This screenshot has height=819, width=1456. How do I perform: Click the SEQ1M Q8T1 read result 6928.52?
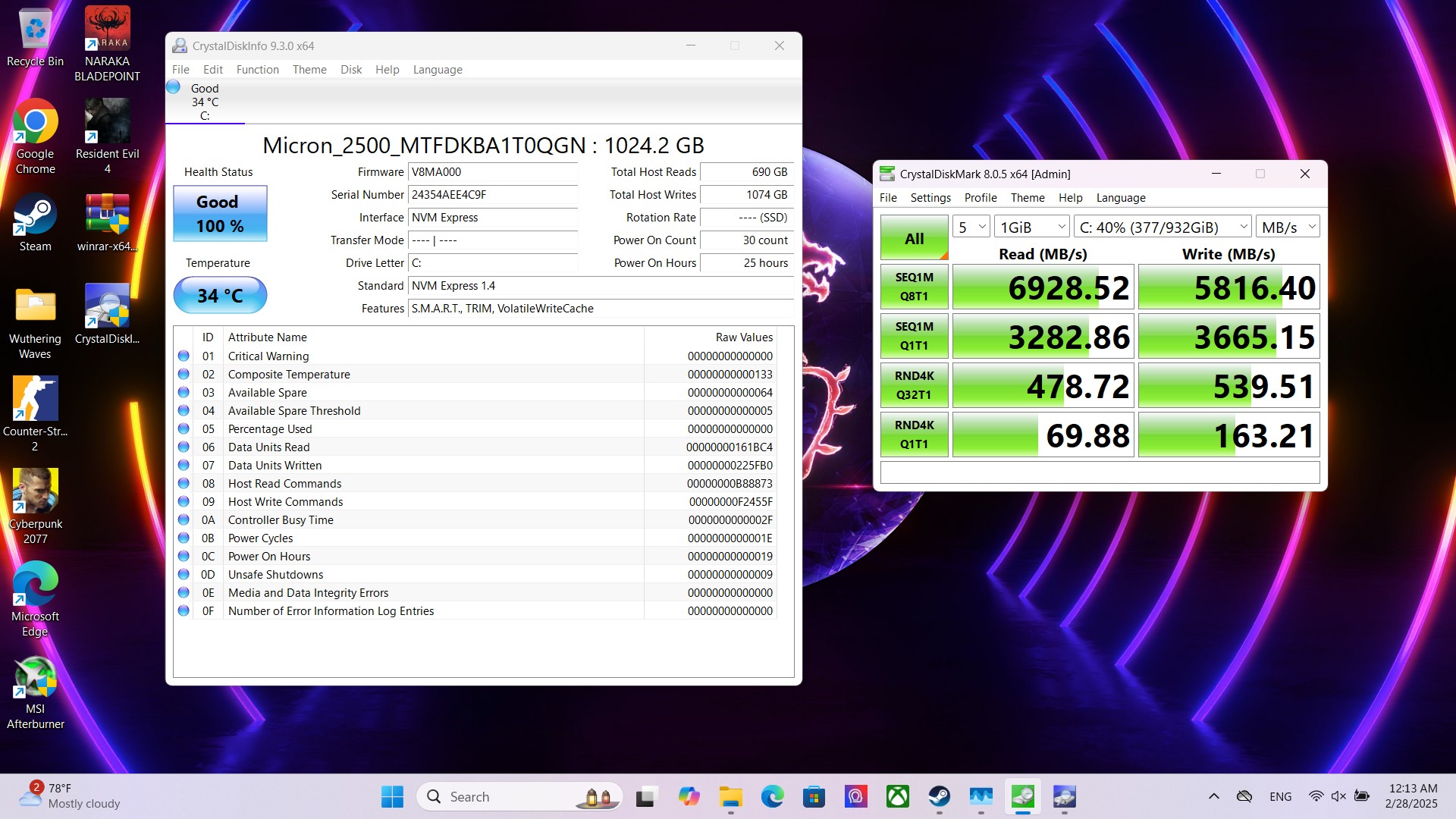click(1043, 287)
